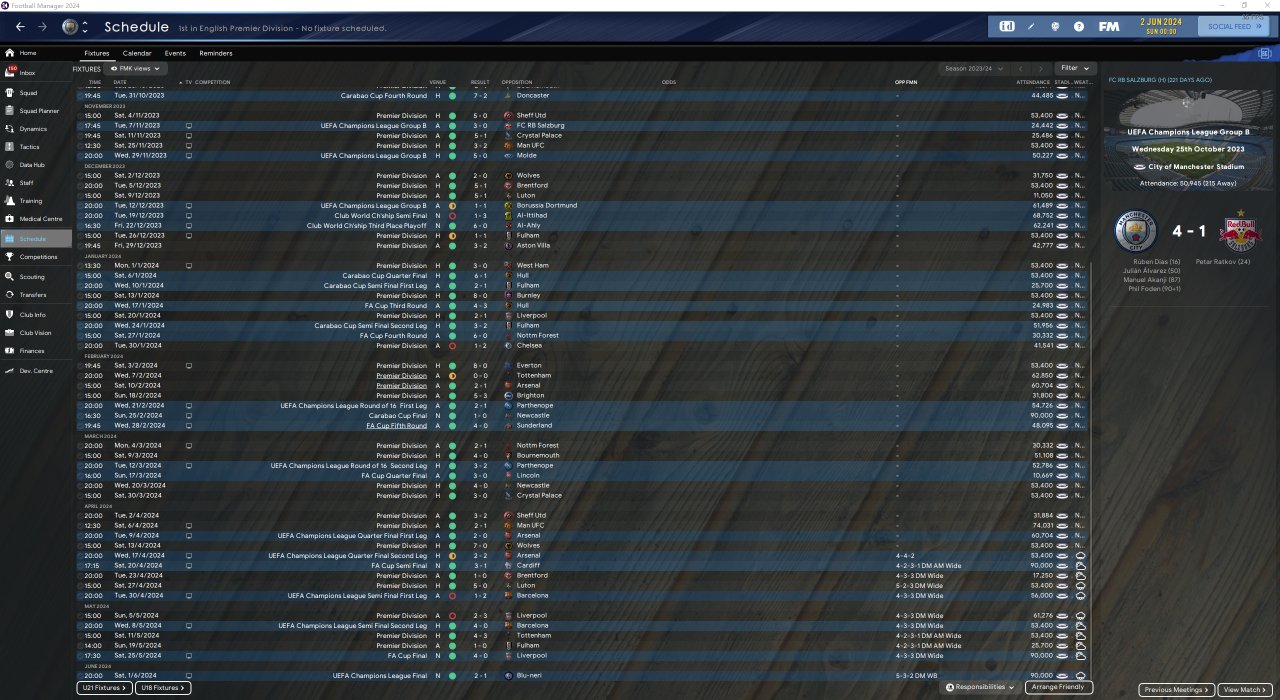Select the 31/10/2023 Doncaster row radio circle
1280x700 pixels.
tap(81, 96)
